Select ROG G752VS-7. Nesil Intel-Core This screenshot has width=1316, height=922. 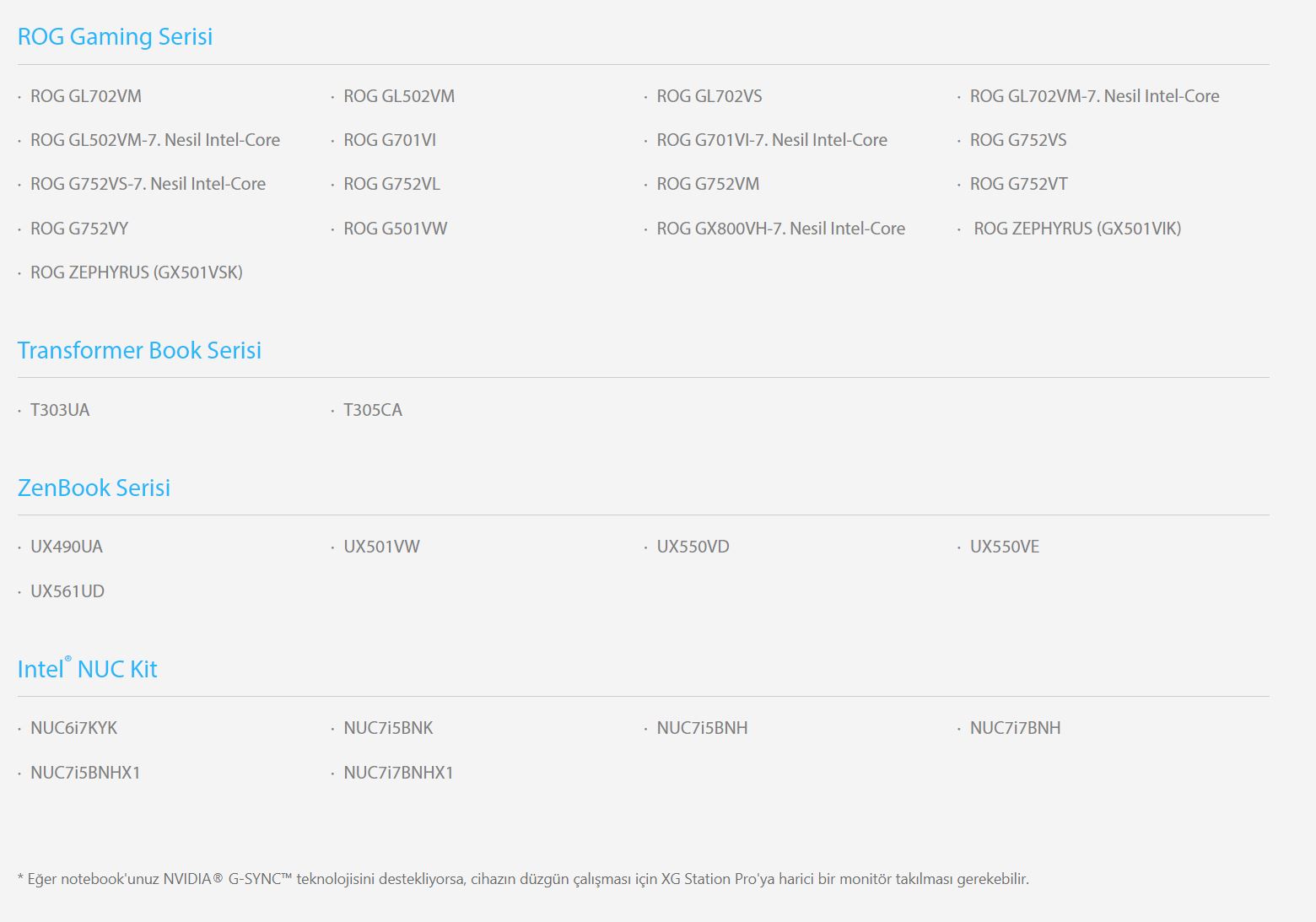[x=148, y=184]
